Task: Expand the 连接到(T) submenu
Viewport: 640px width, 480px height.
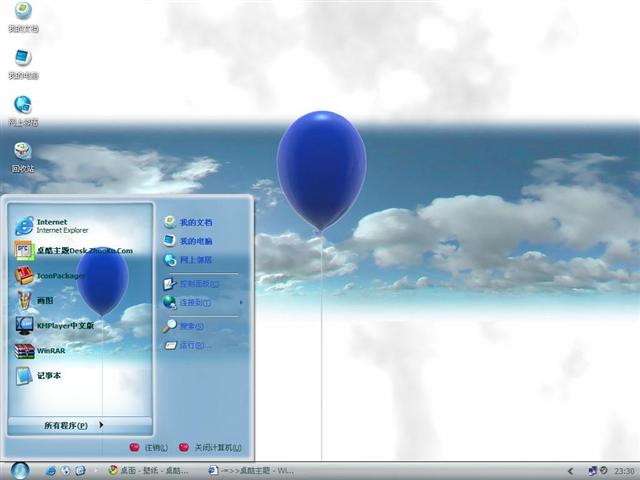Action: [200, 302]
